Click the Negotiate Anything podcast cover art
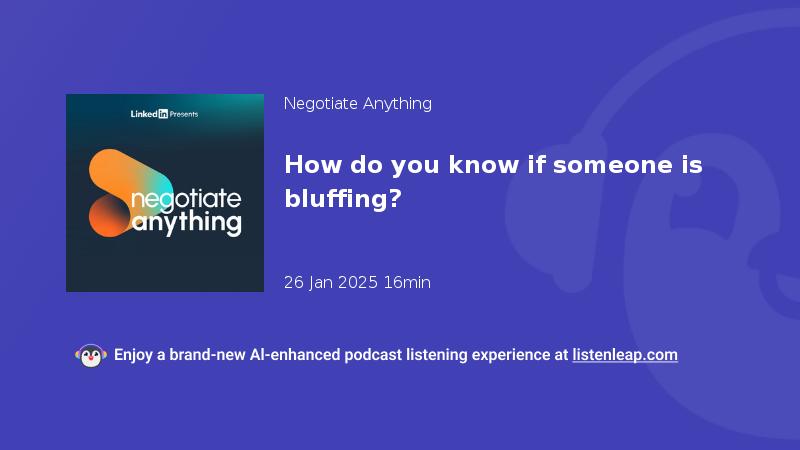 (165, 193)
